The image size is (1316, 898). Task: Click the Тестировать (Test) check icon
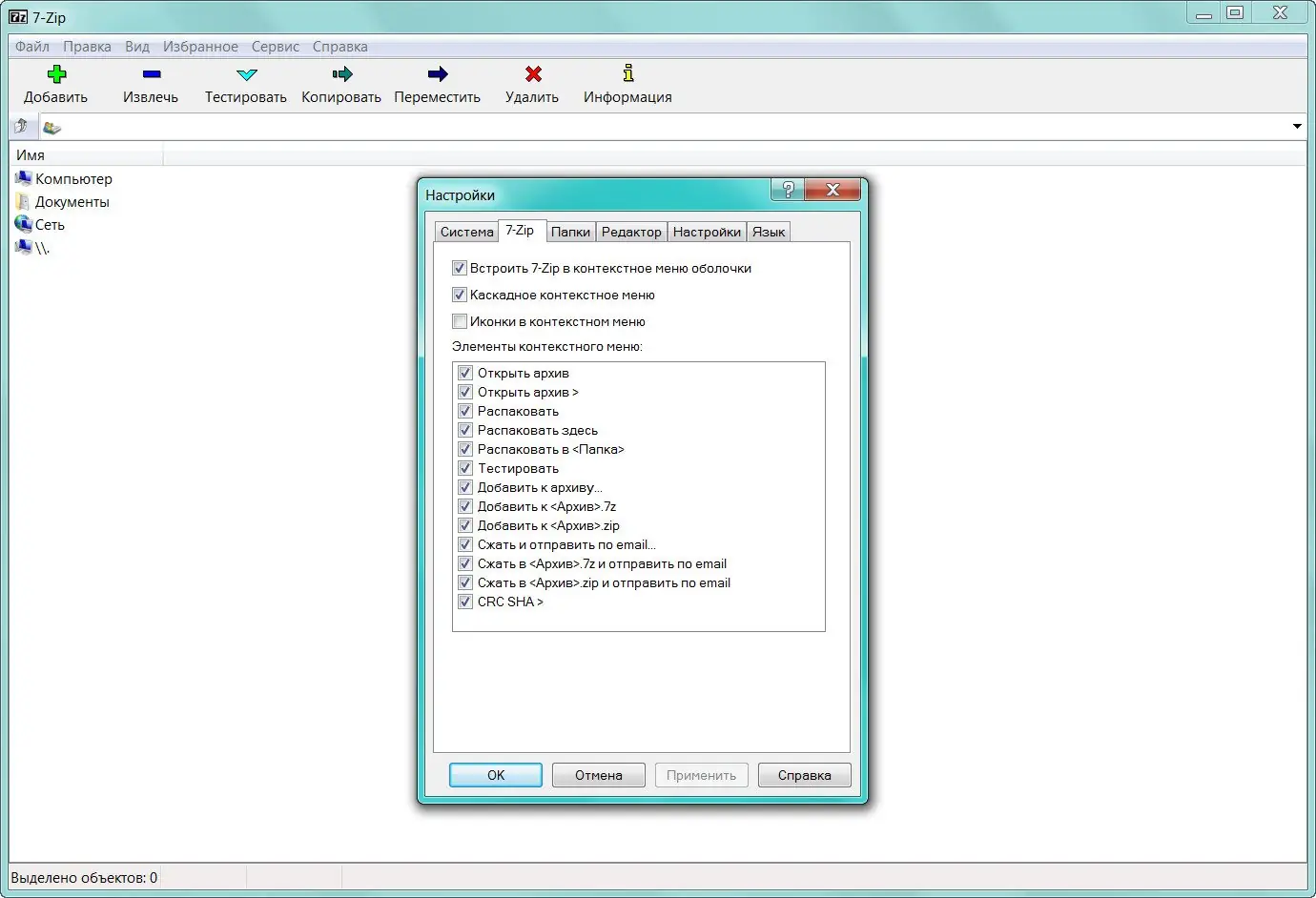pos(247,74)
